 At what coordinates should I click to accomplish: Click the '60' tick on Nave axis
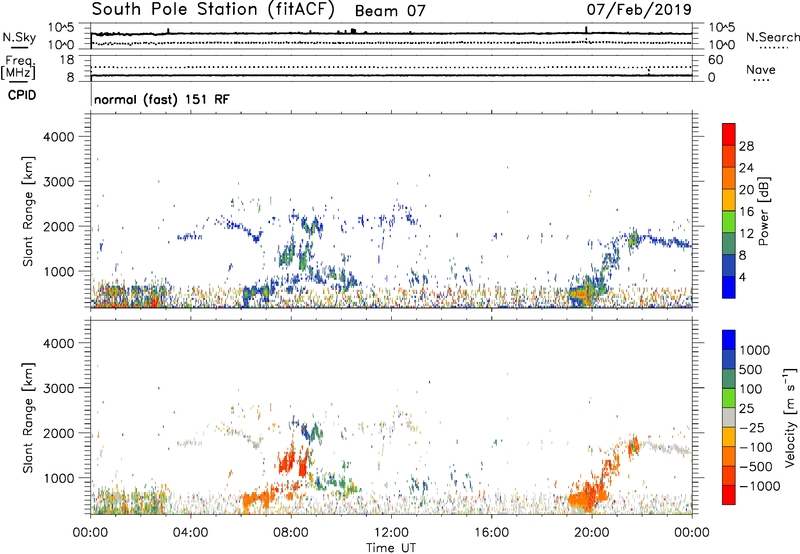pyautogui.click(x=716, y=60)
